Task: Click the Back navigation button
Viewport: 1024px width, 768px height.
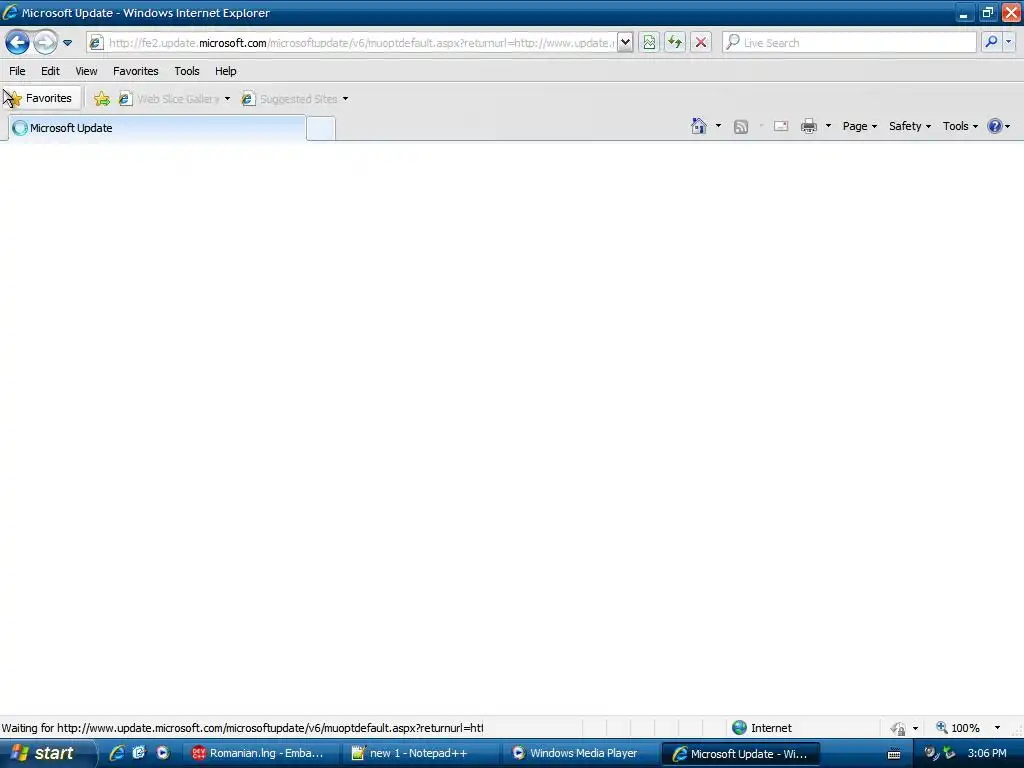Action: (x=18, y=42)
